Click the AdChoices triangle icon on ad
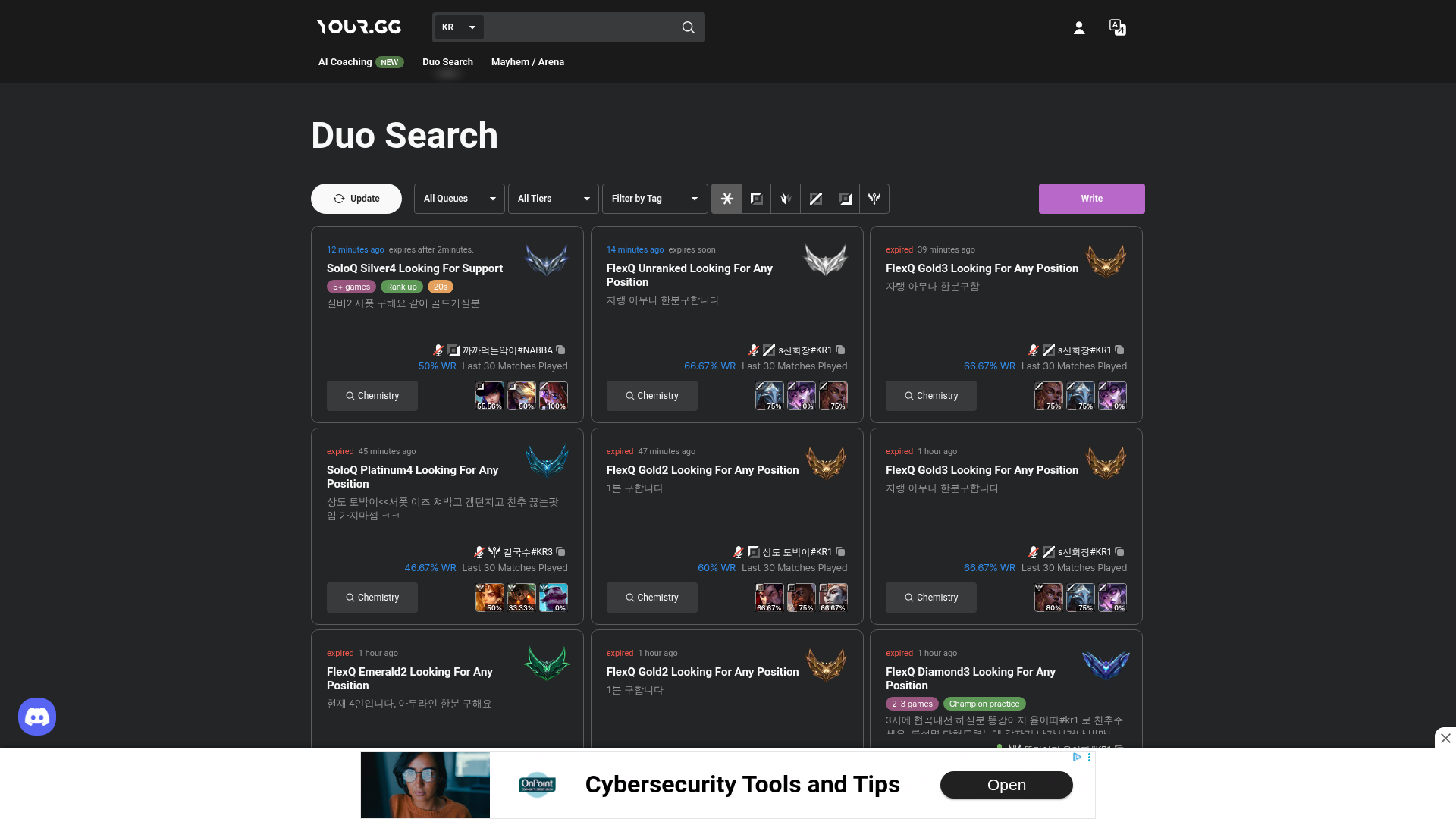This screenshot has height=819, width=1456. [1076, 757]
